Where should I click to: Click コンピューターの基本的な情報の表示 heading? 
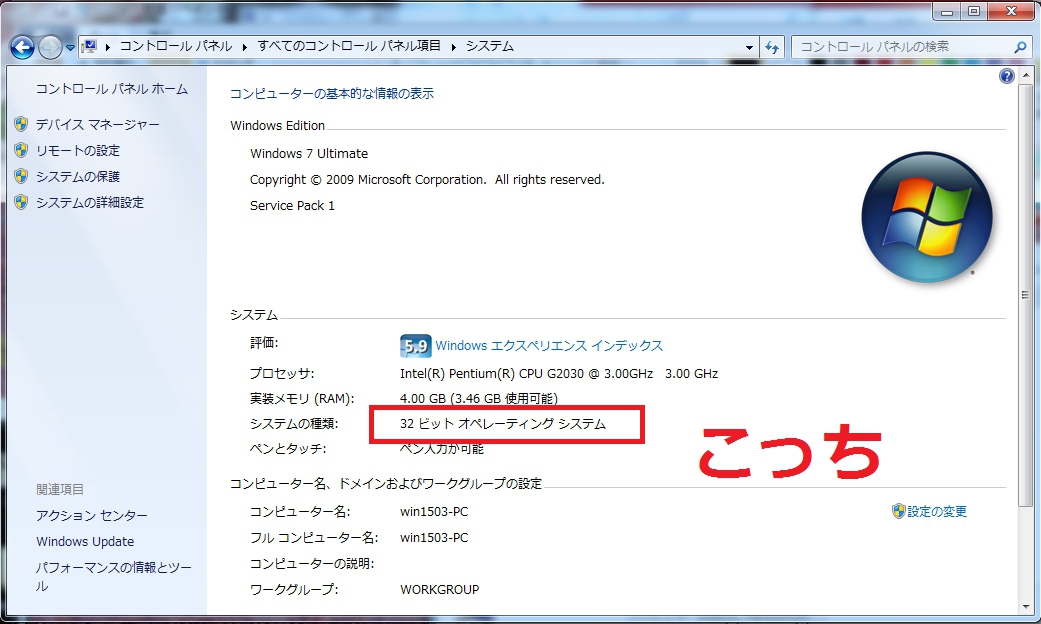pos(331,94)
